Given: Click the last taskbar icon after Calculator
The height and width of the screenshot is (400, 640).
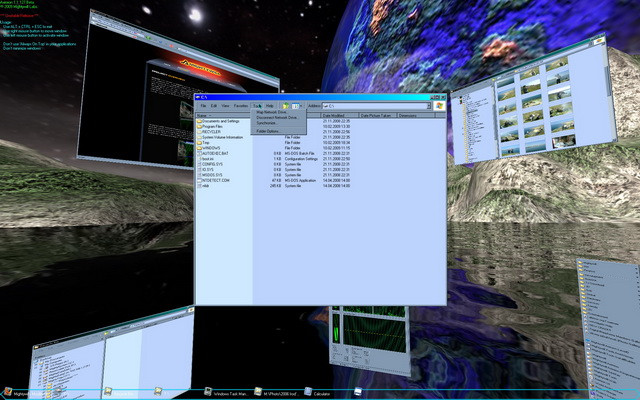Looking at the screenshot, I should click(x=358, y=392).
